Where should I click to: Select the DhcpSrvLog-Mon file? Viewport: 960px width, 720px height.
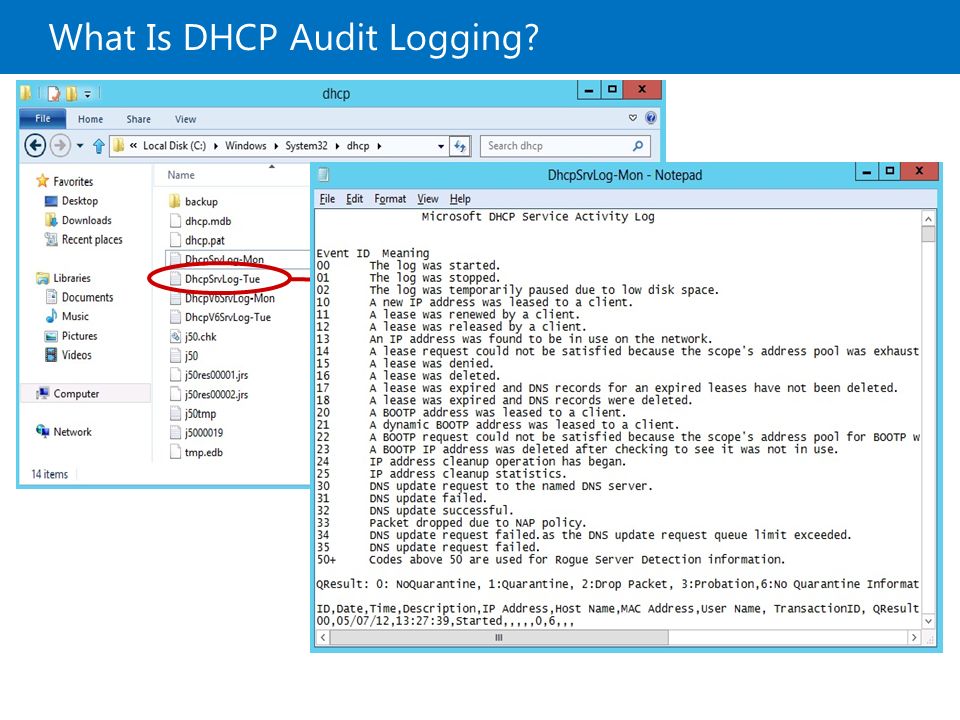224,259
